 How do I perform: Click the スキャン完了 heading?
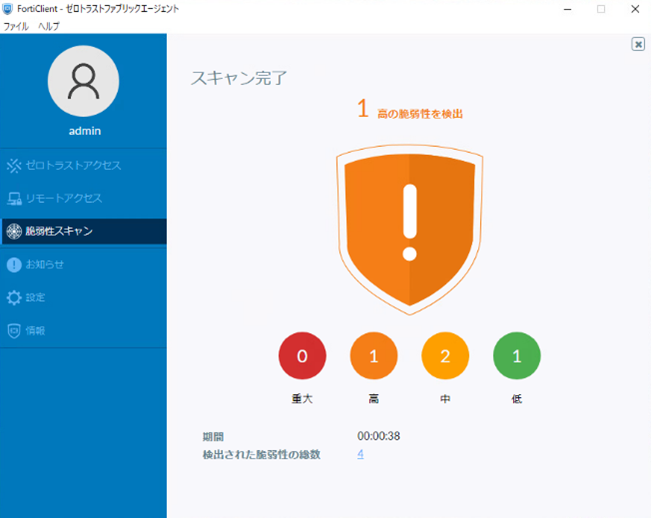click(239, 78)
